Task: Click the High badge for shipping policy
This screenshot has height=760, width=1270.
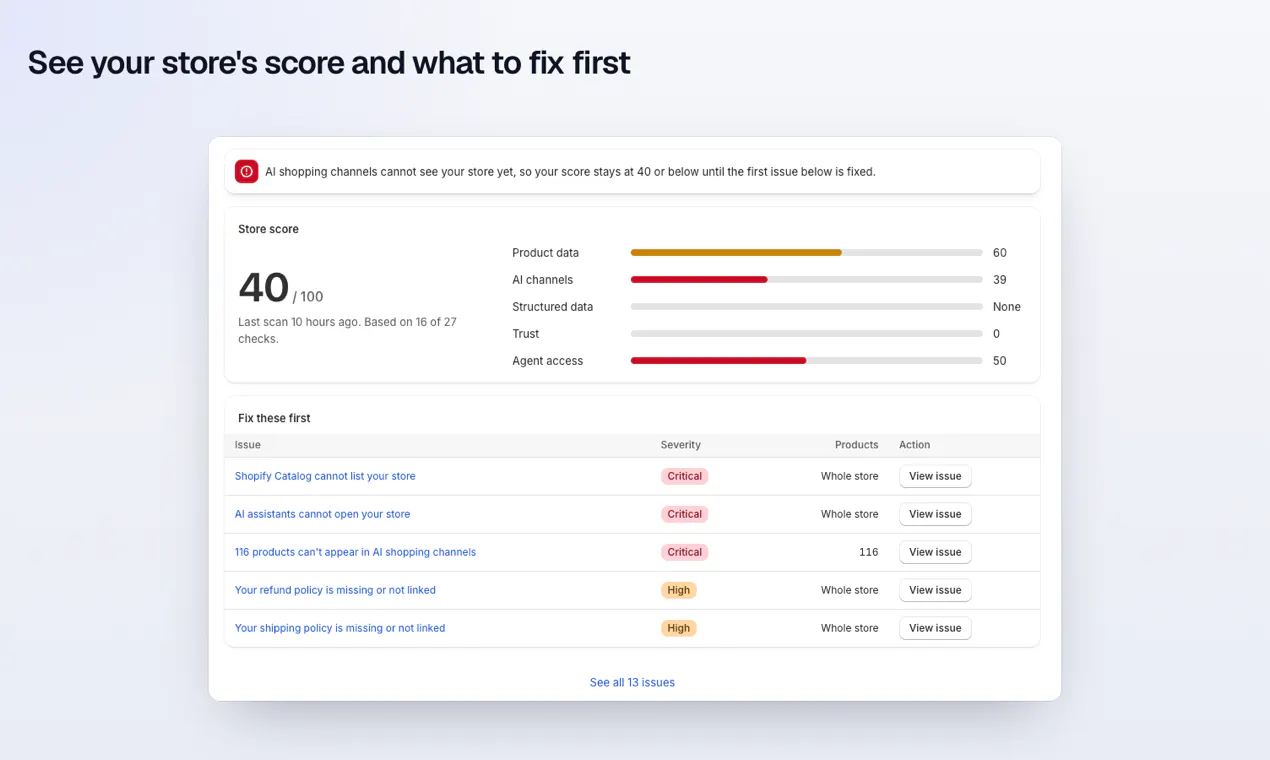Action: [678, 628]
